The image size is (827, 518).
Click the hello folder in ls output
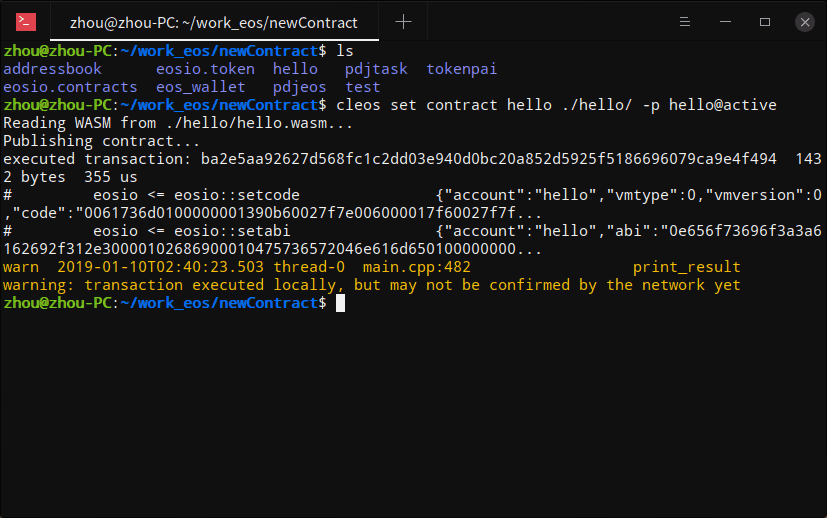tap(295, 69)
